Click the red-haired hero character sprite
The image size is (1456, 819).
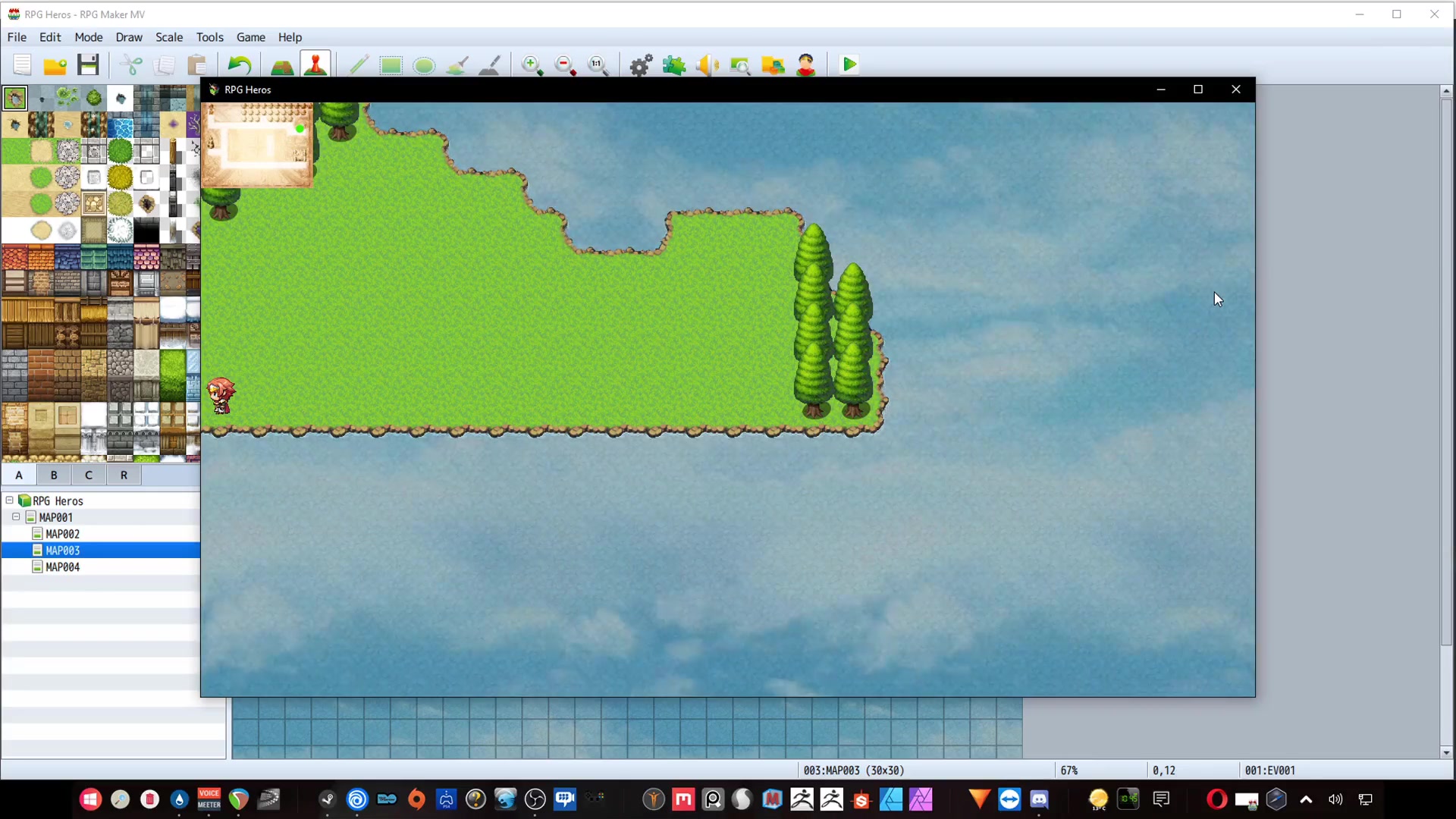click(x=221, y=396)
